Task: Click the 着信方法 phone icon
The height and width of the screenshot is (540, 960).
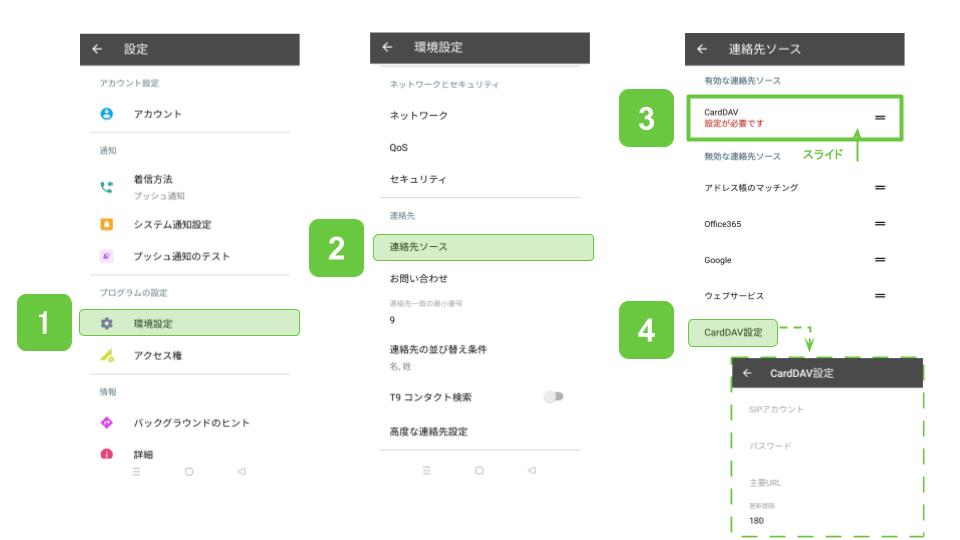Action: pyautogui.click(x=106, y=186)
